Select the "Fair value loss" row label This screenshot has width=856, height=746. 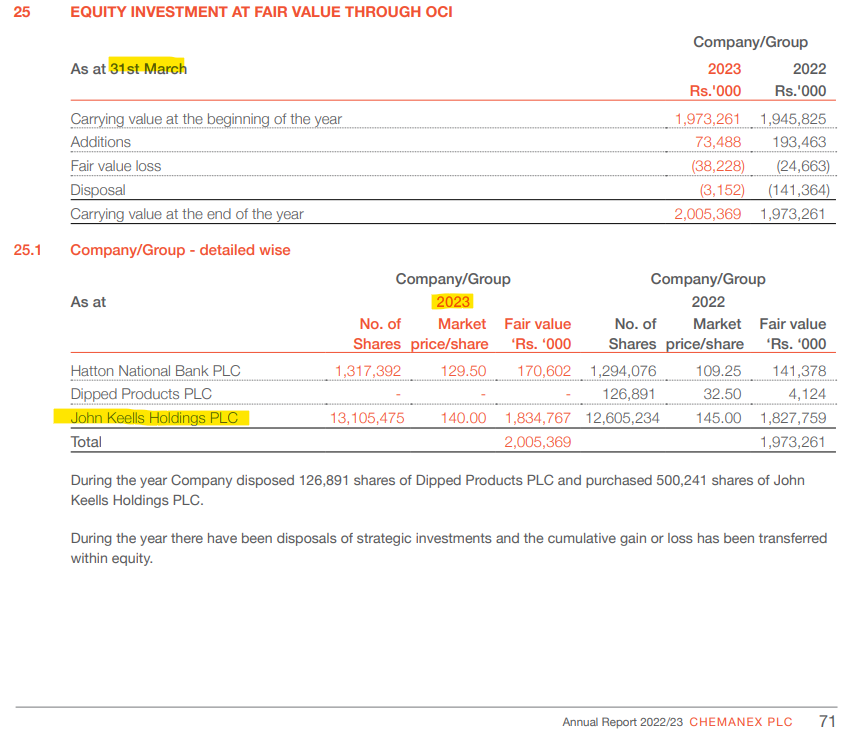click(x=116, y=166)
